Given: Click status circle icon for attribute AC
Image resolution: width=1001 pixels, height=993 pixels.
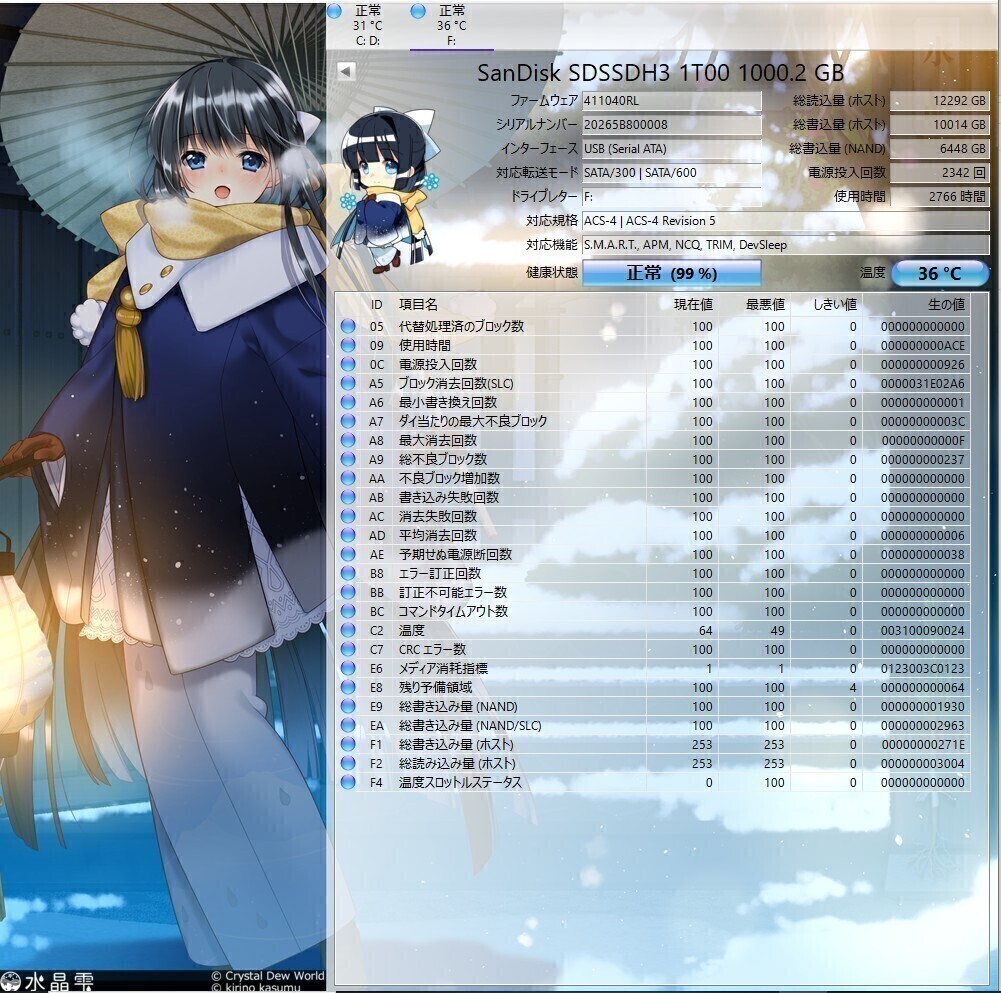Looking at the screenshot, I should click(348, 516).
